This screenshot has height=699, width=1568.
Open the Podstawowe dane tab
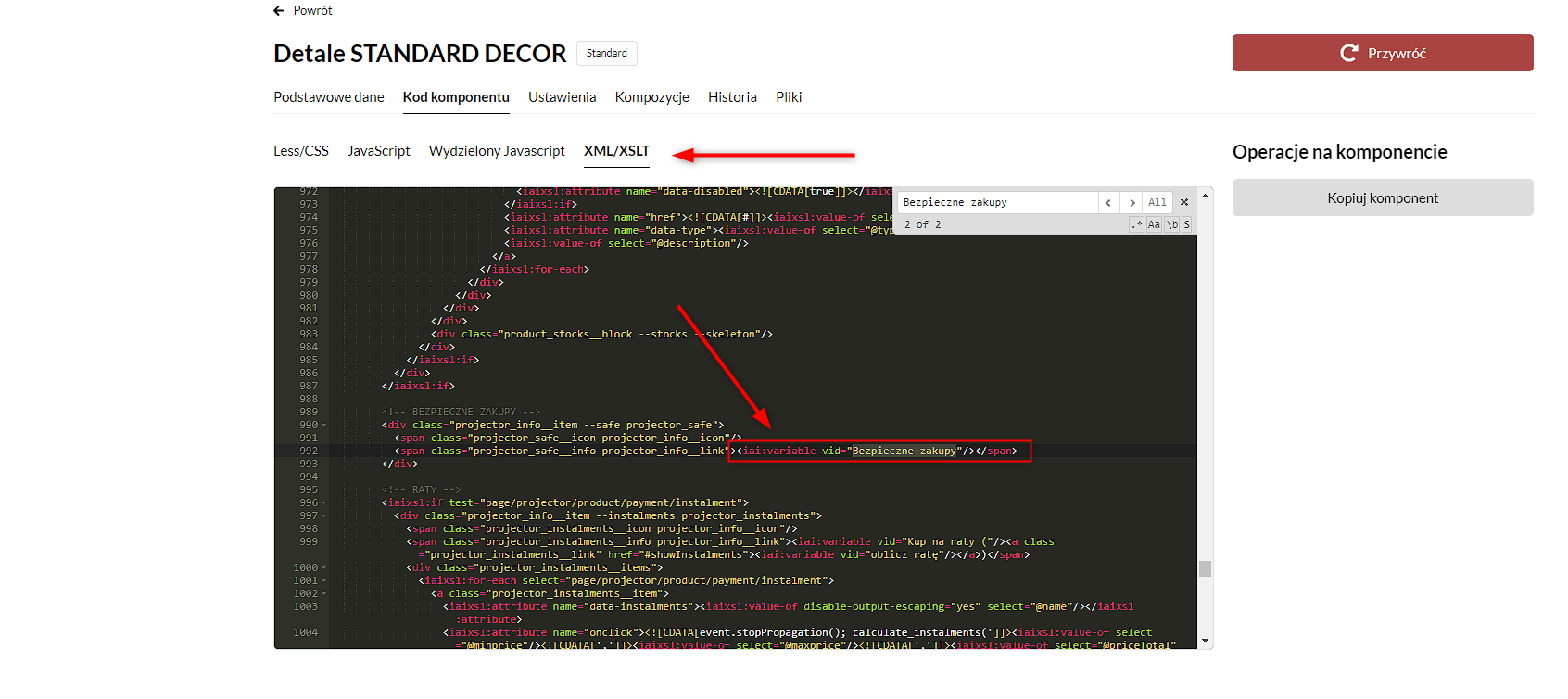tap(329, 97)
